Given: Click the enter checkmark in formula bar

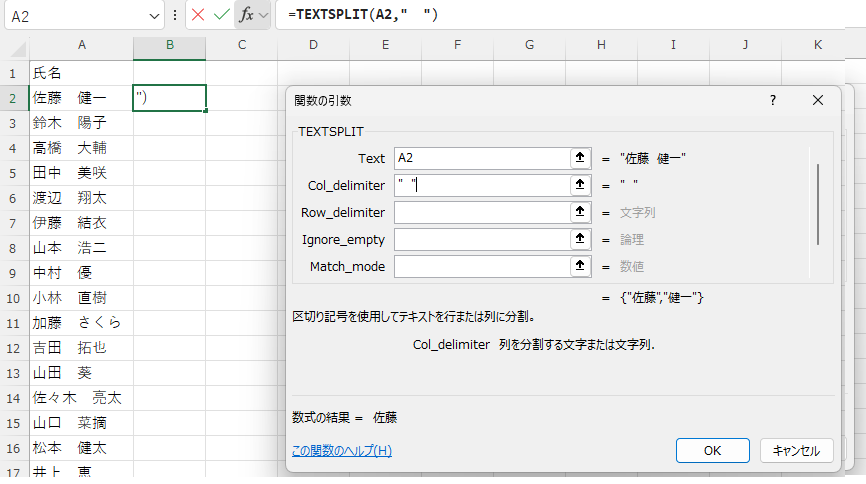Looking at the screenshot, I should point(221,16).
